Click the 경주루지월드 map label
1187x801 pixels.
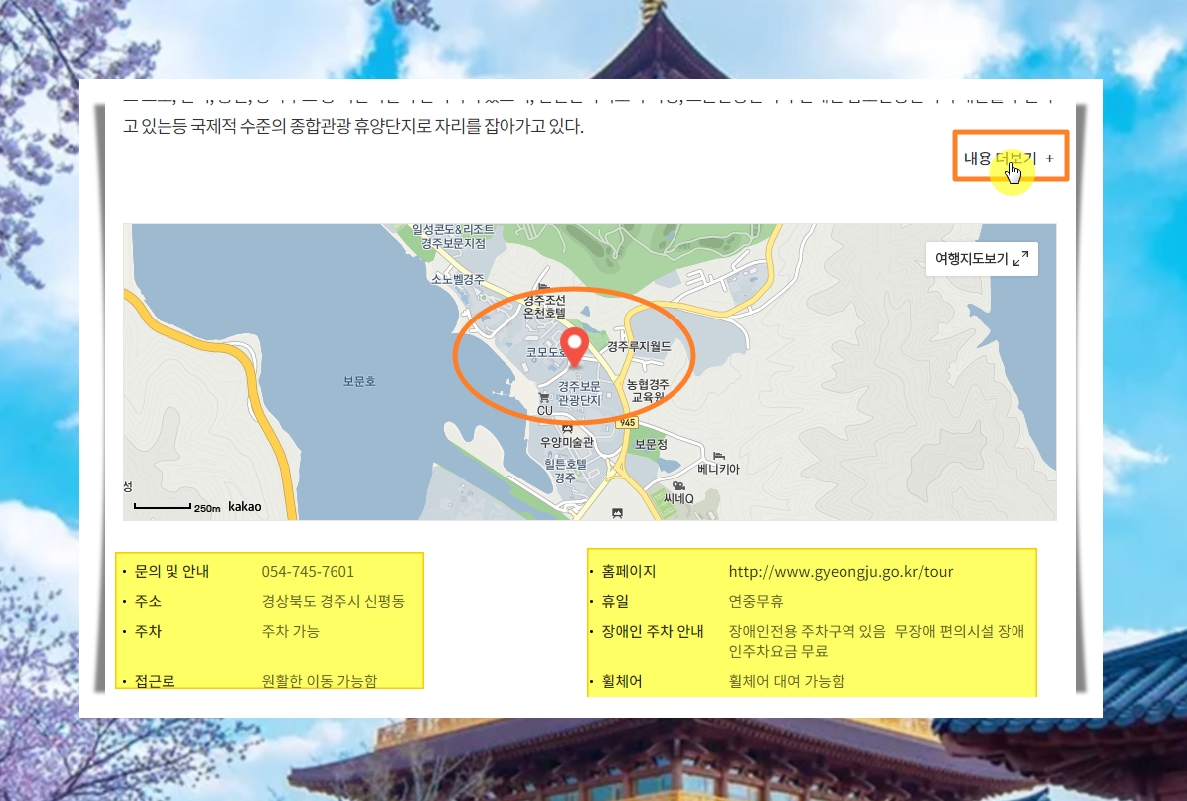pos(639,346)
